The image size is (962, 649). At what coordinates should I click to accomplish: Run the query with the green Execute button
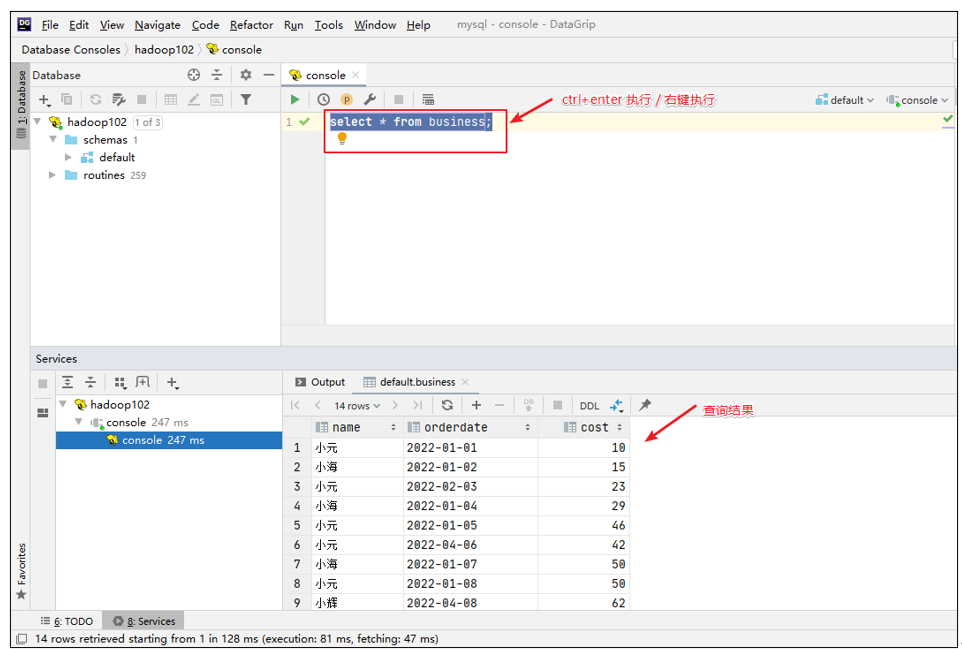pyautogui.click(x=295, y=99)
